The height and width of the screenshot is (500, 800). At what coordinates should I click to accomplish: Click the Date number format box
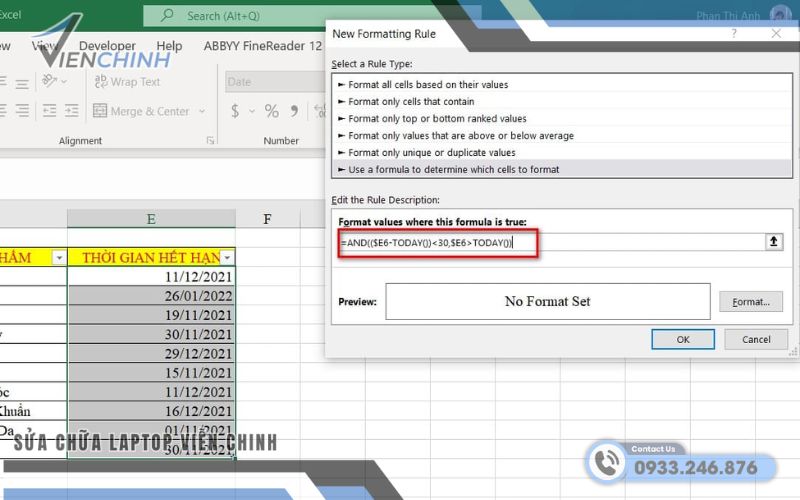click(x=276, y=82)
